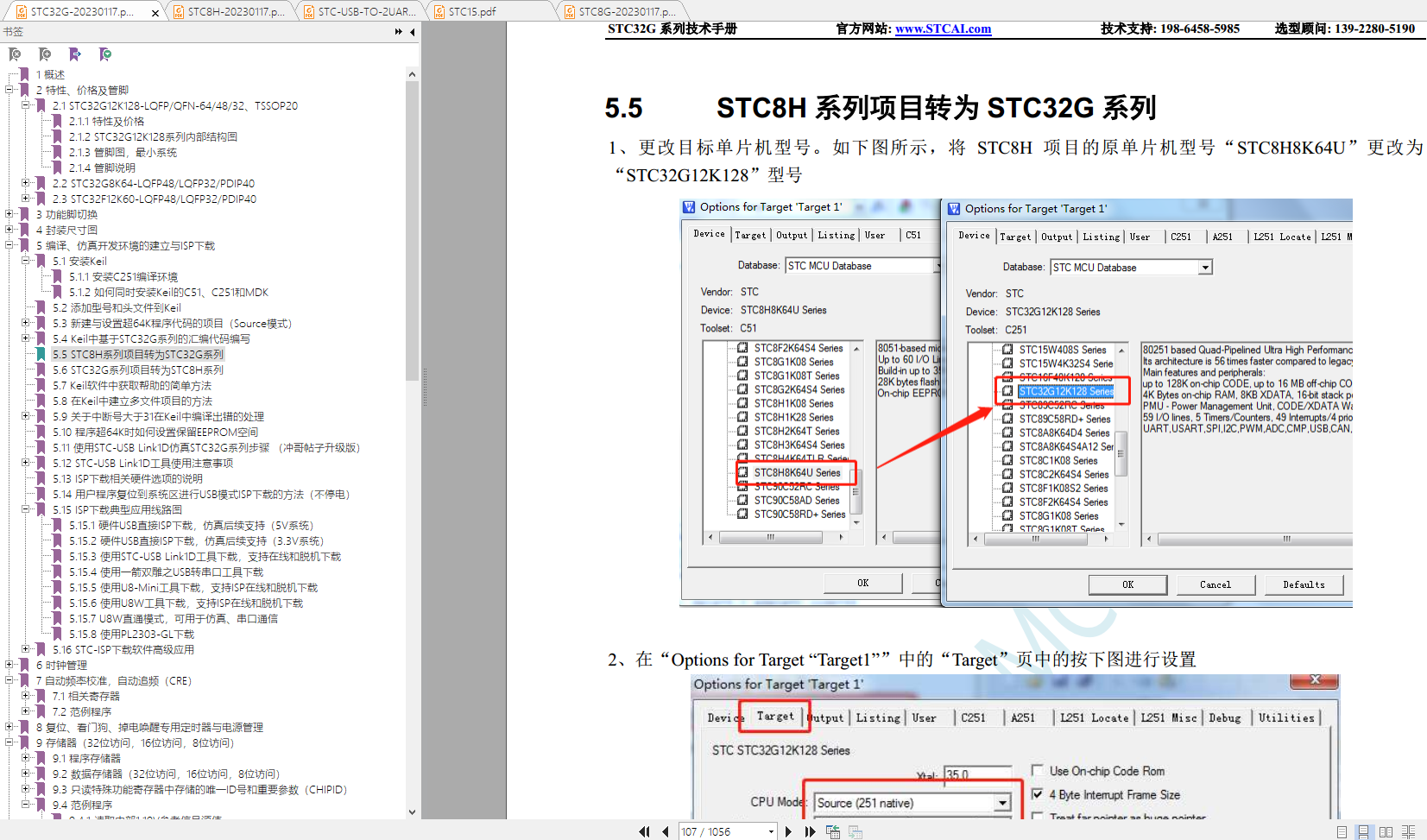Expand the '6 时钟管理' bookmark node
This screenshot has width=1427, height=840.
point(9,665)
